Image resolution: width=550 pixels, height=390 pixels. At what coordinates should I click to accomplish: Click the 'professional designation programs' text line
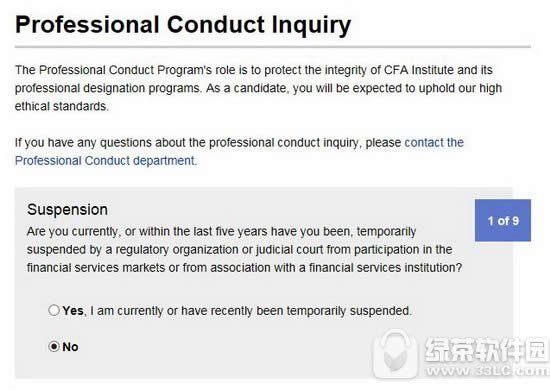click(258, 88)
